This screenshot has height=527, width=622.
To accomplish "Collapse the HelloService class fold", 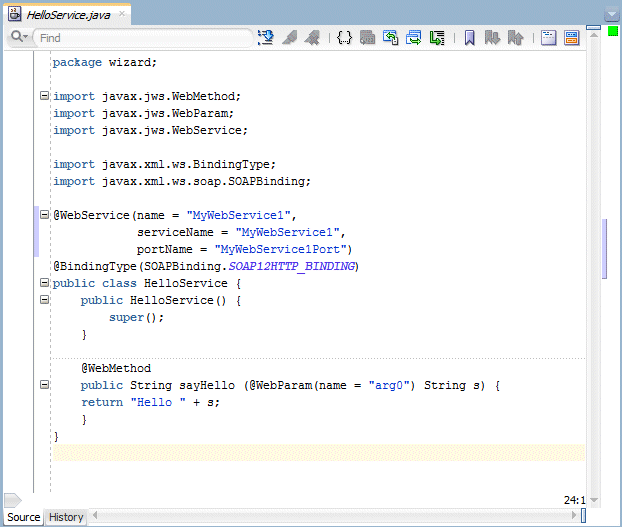I will [44, 283].
